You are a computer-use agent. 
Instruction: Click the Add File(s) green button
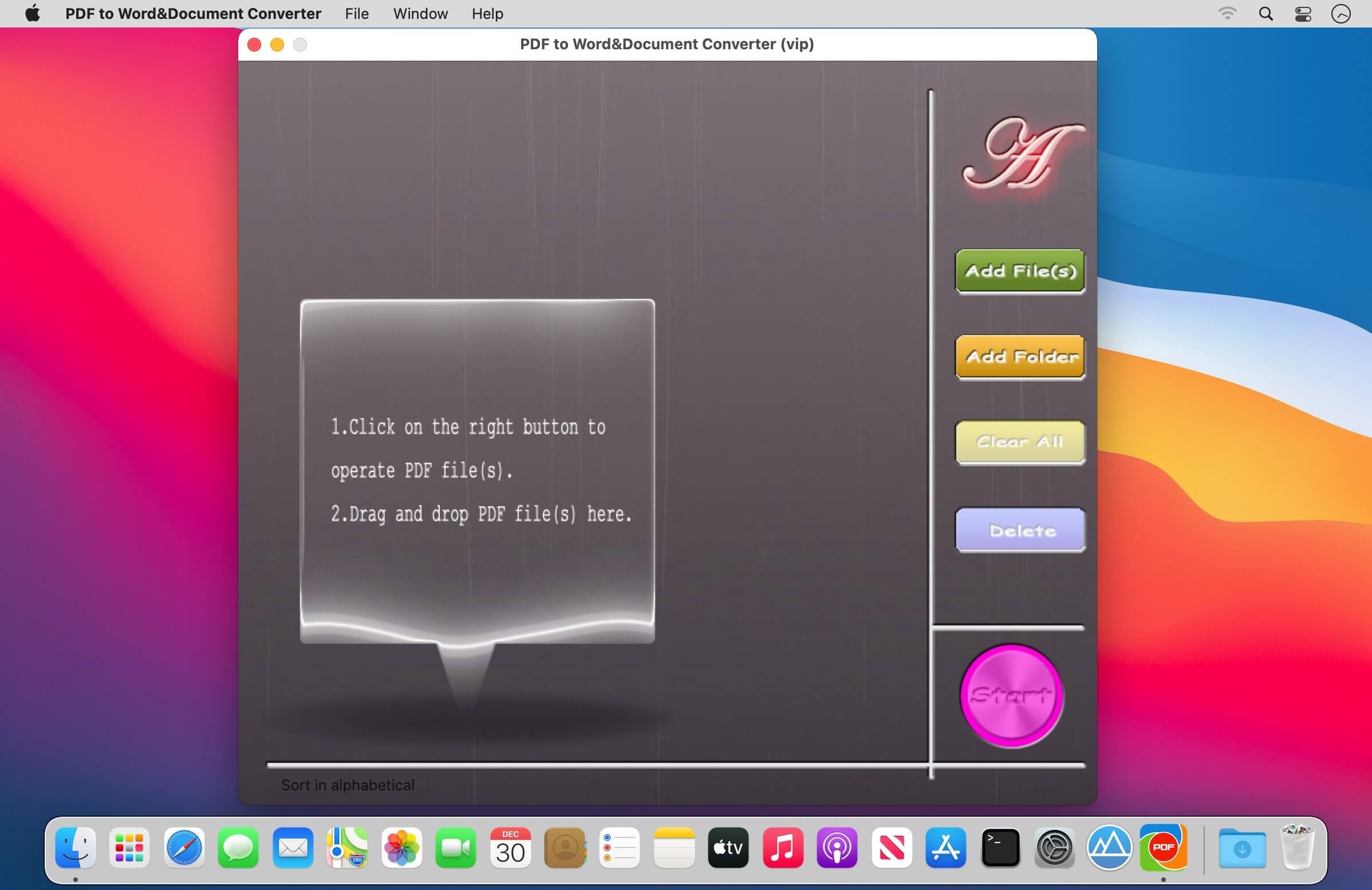(1020, 271)
